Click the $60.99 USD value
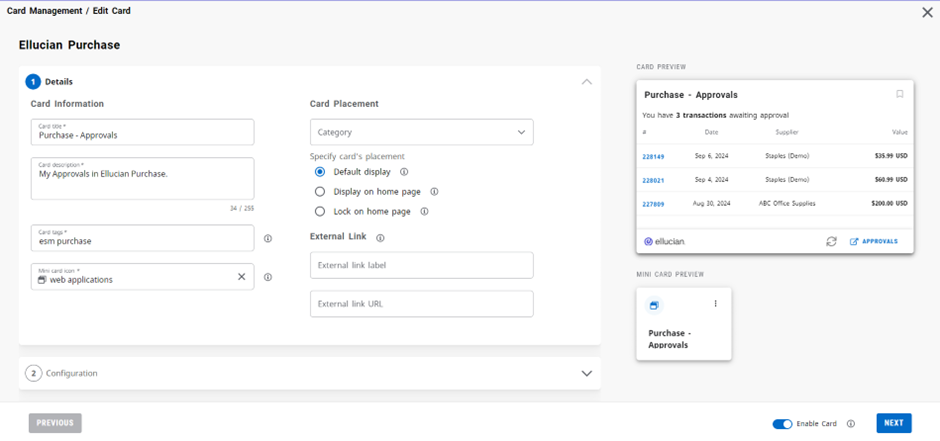The height and width of the screenshot is (441, 940). [x=891, y=180]
